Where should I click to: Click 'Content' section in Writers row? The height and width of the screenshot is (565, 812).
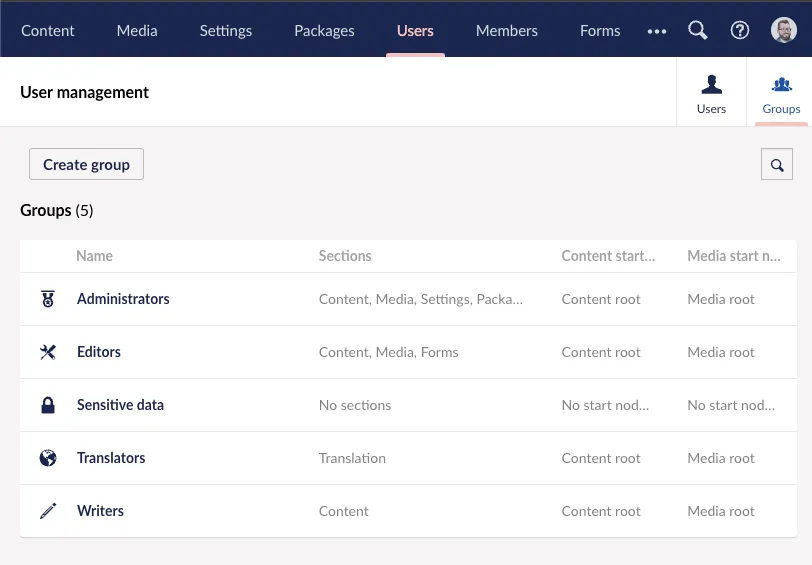[343, 511]
